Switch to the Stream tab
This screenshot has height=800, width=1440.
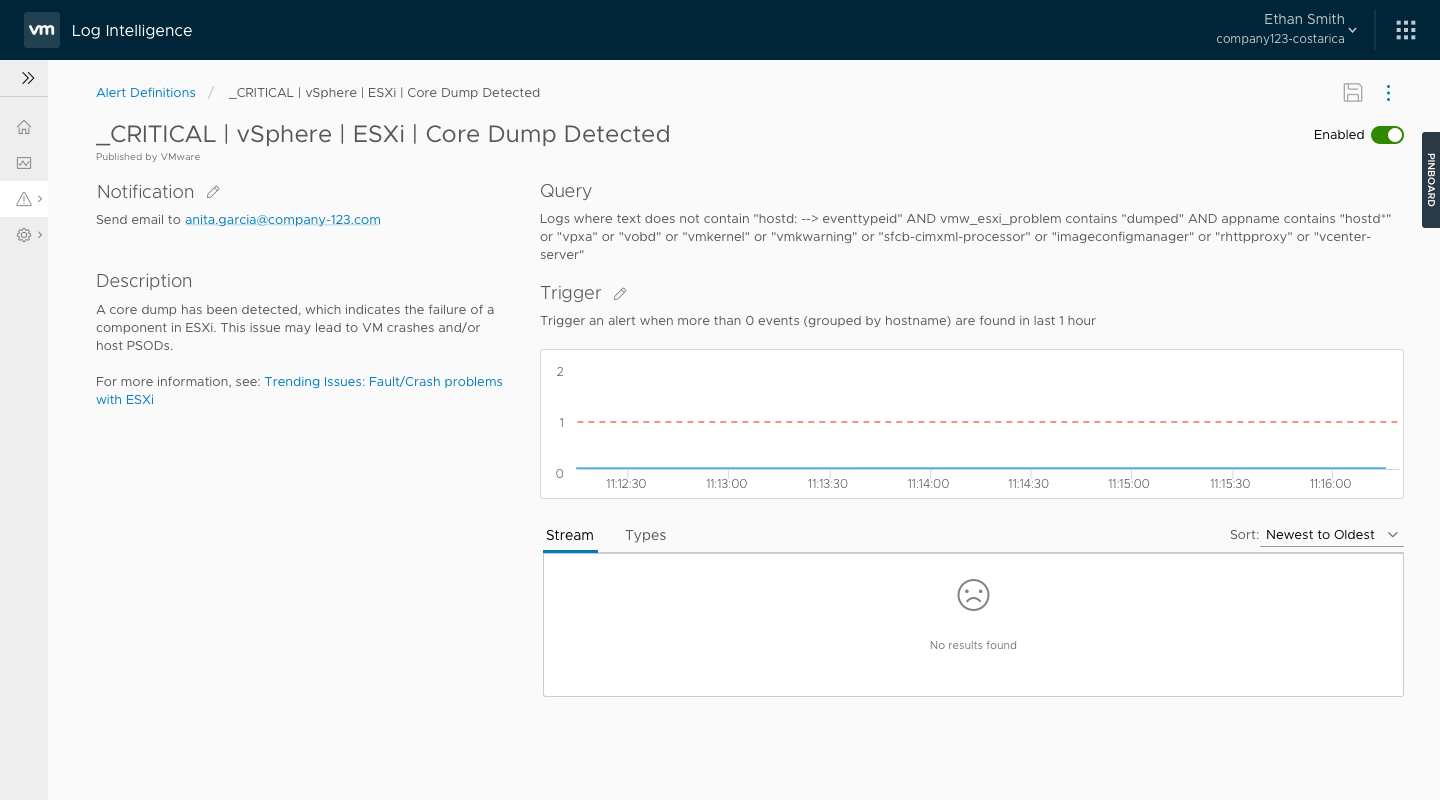(570, 535)
